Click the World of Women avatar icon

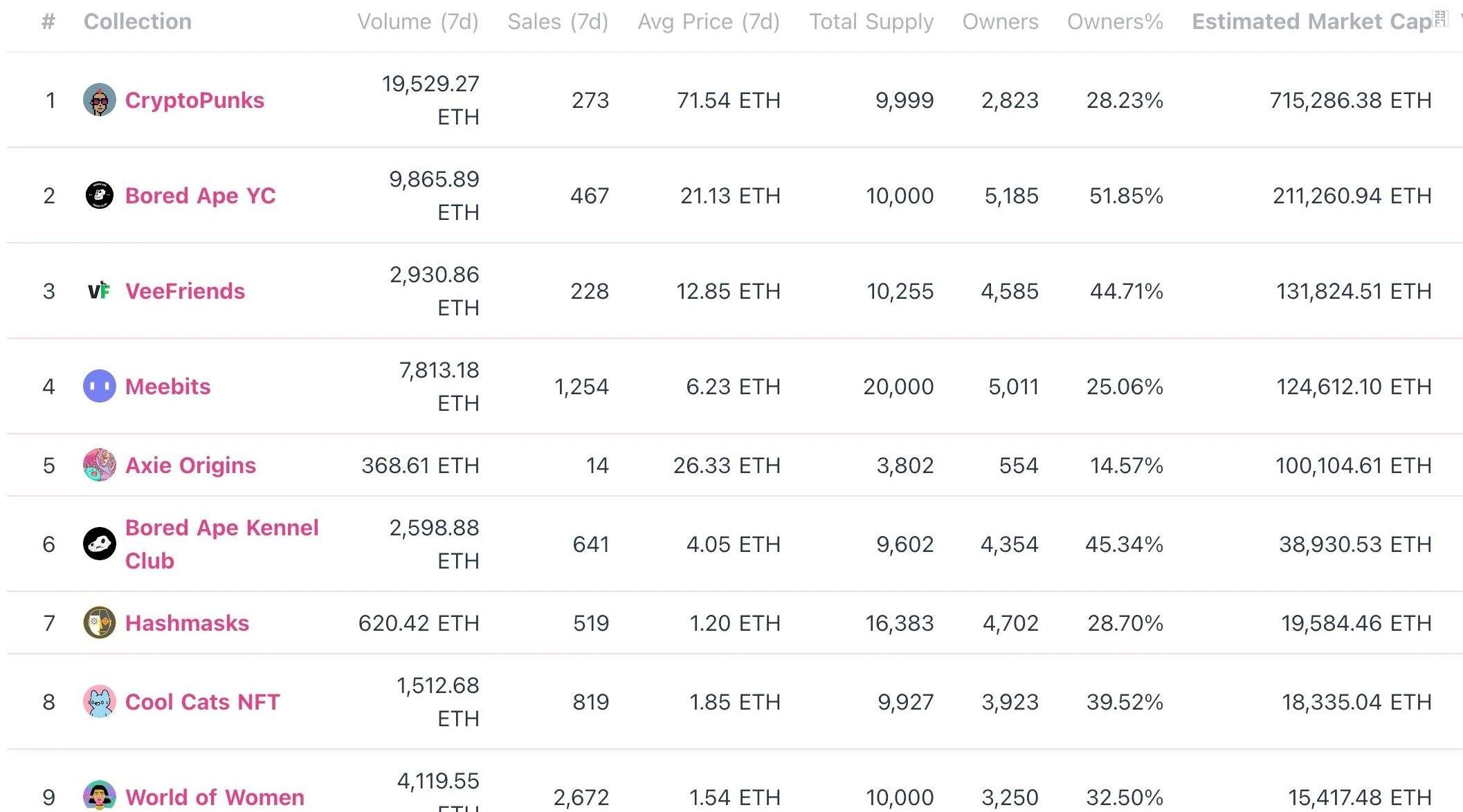(100, 796)
